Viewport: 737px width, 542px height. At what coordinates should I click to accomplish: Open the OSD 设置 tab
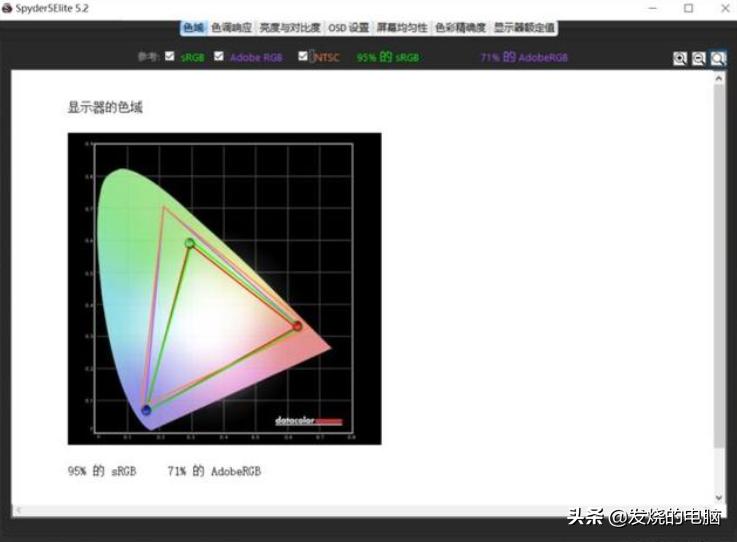(x=348, y=28)
